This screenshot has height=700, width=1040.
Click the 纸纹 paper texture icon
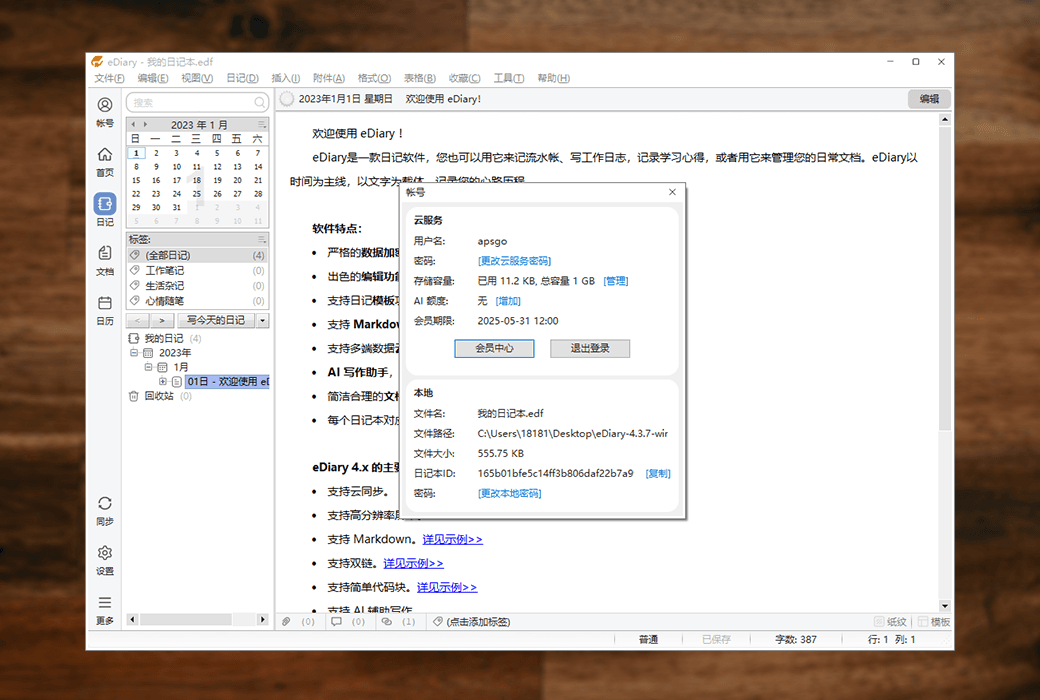(879, 622)
